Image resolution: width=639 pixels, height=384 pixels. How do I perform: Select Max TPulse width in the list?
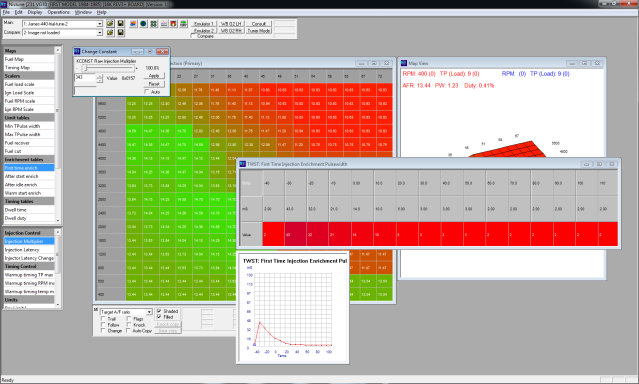point(29,135)
